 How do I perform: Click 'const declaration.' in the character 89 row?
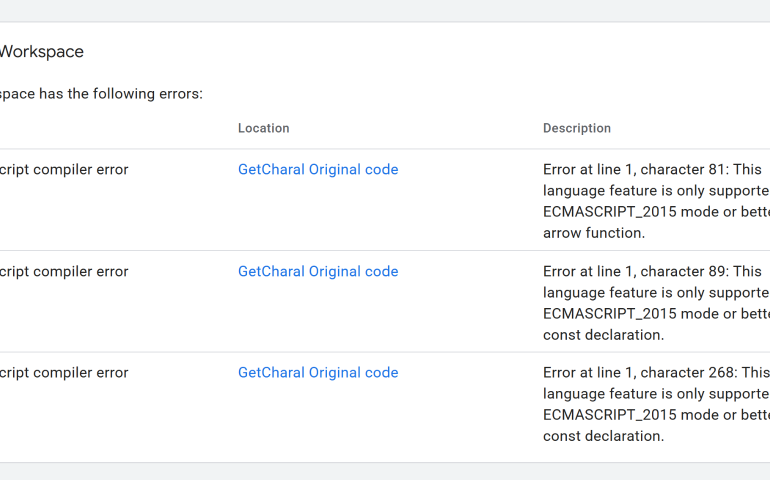603,335
